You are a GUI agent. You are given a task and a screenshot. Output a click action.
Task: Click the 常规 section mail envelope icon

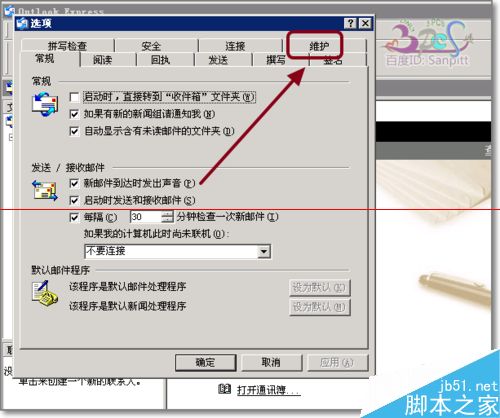pyautogui.click(x=45, y=105)
